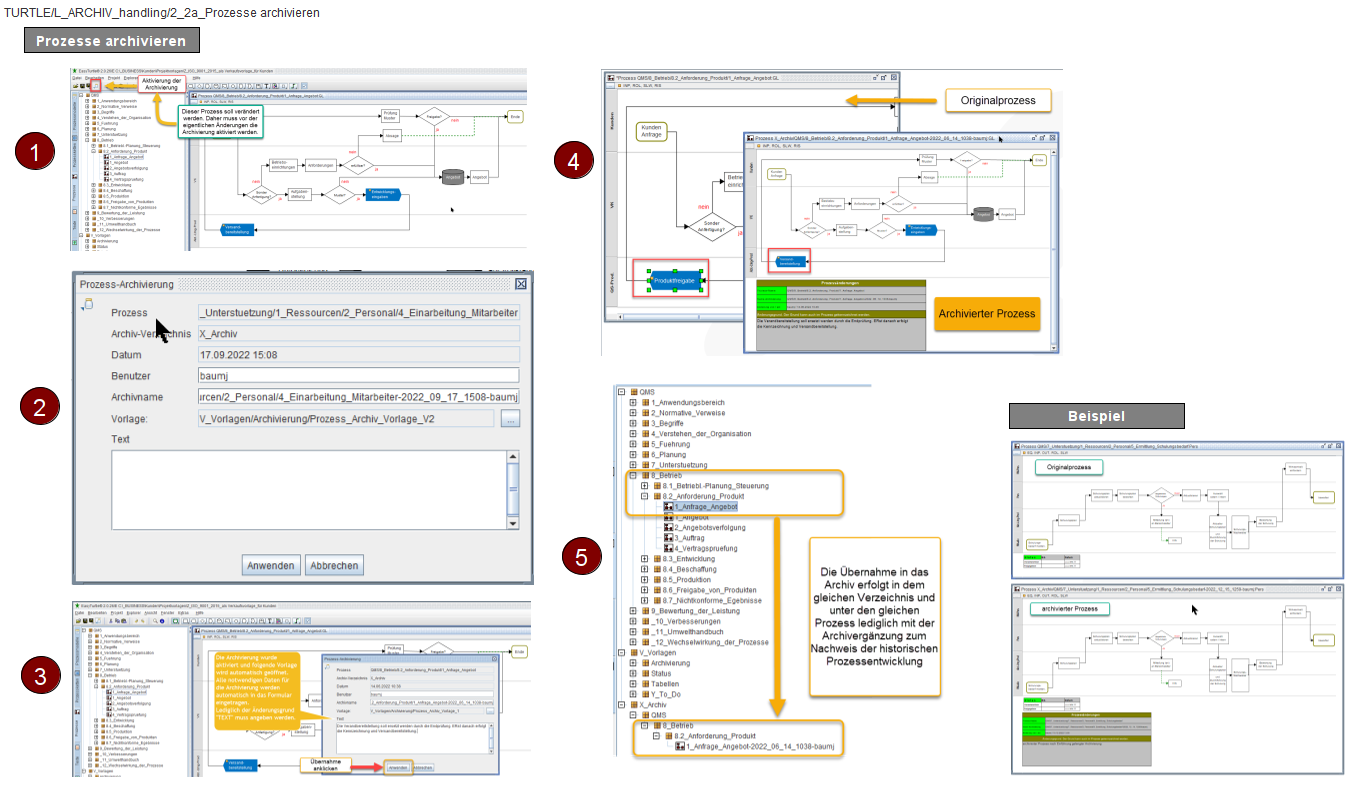Click the Originalprozess callout with the yellow arrow

click(x=996, y=101)
